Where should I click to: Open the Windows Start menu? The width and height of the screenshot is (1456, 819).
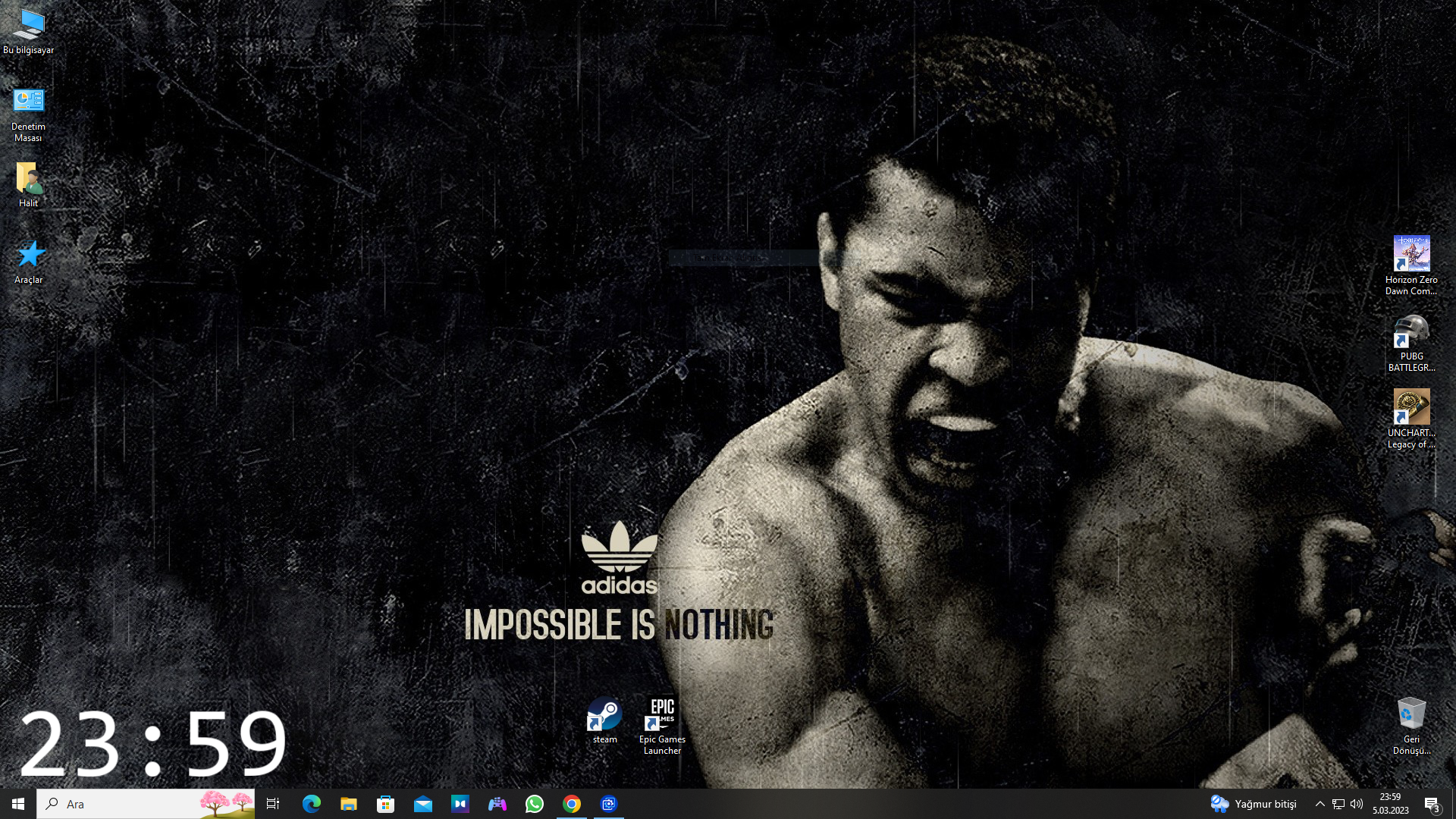(18, 804)
